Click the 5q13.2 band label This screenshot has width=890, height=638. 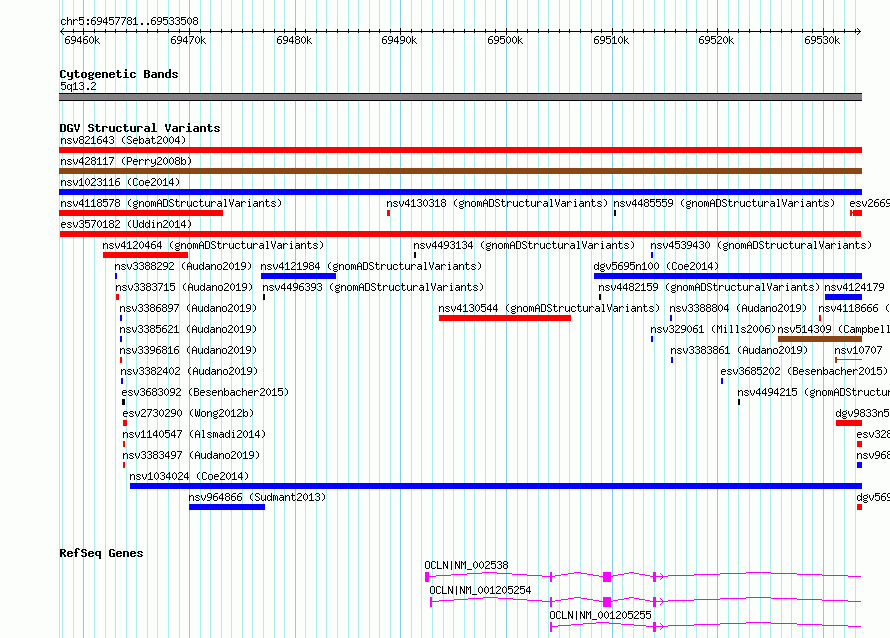click(x=78, y=86)
